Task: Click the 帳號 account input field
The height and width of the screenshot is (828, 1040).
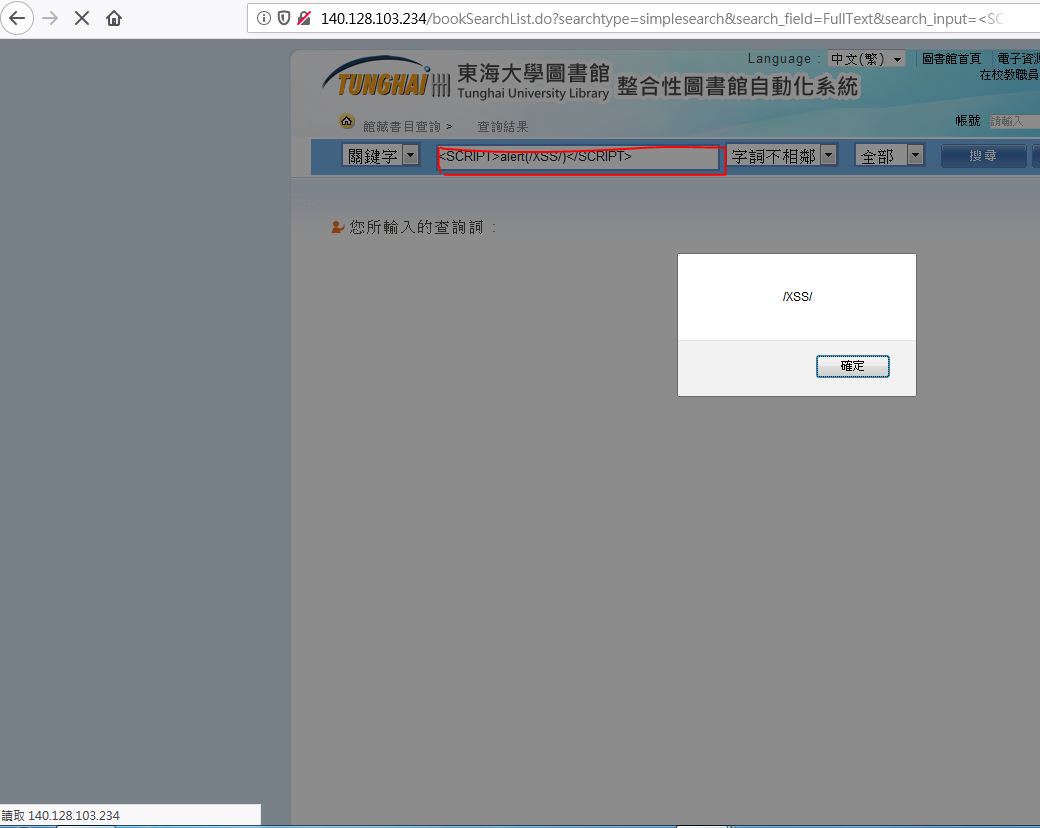Action: click(x=1014, y=121)
